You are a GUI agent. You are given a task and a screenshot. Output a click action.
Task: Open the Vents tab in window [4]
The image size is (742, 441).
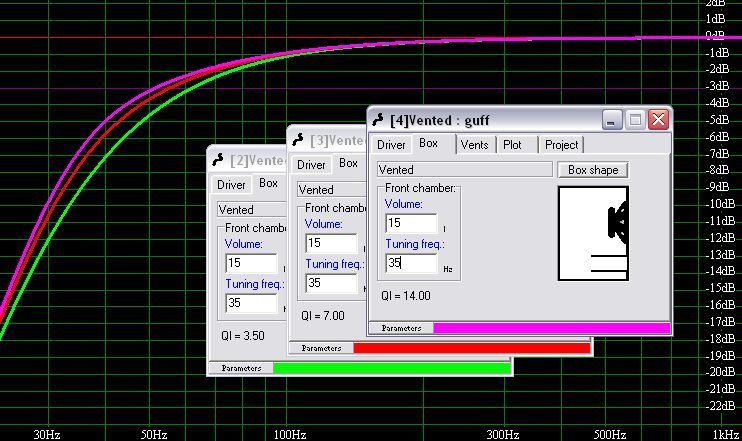pyautogui.click(x=474, y=145)
